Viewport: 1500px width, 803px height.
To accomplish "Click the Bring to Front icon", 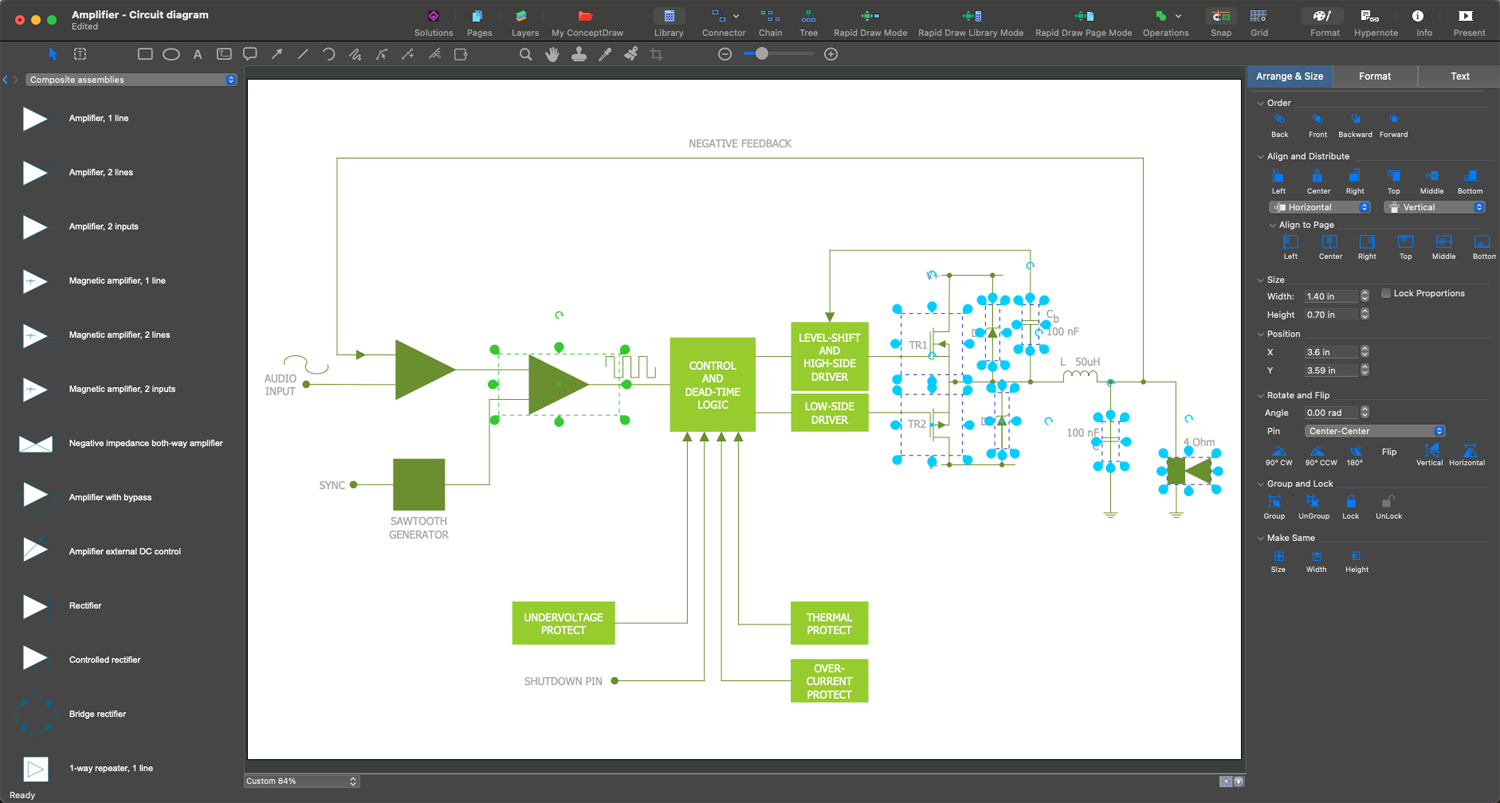I will [1317, 120].
